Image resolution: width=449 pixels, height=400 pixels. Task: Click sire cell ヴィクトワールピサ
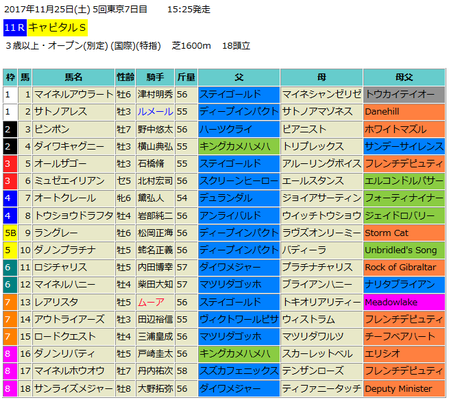point(239,319)
